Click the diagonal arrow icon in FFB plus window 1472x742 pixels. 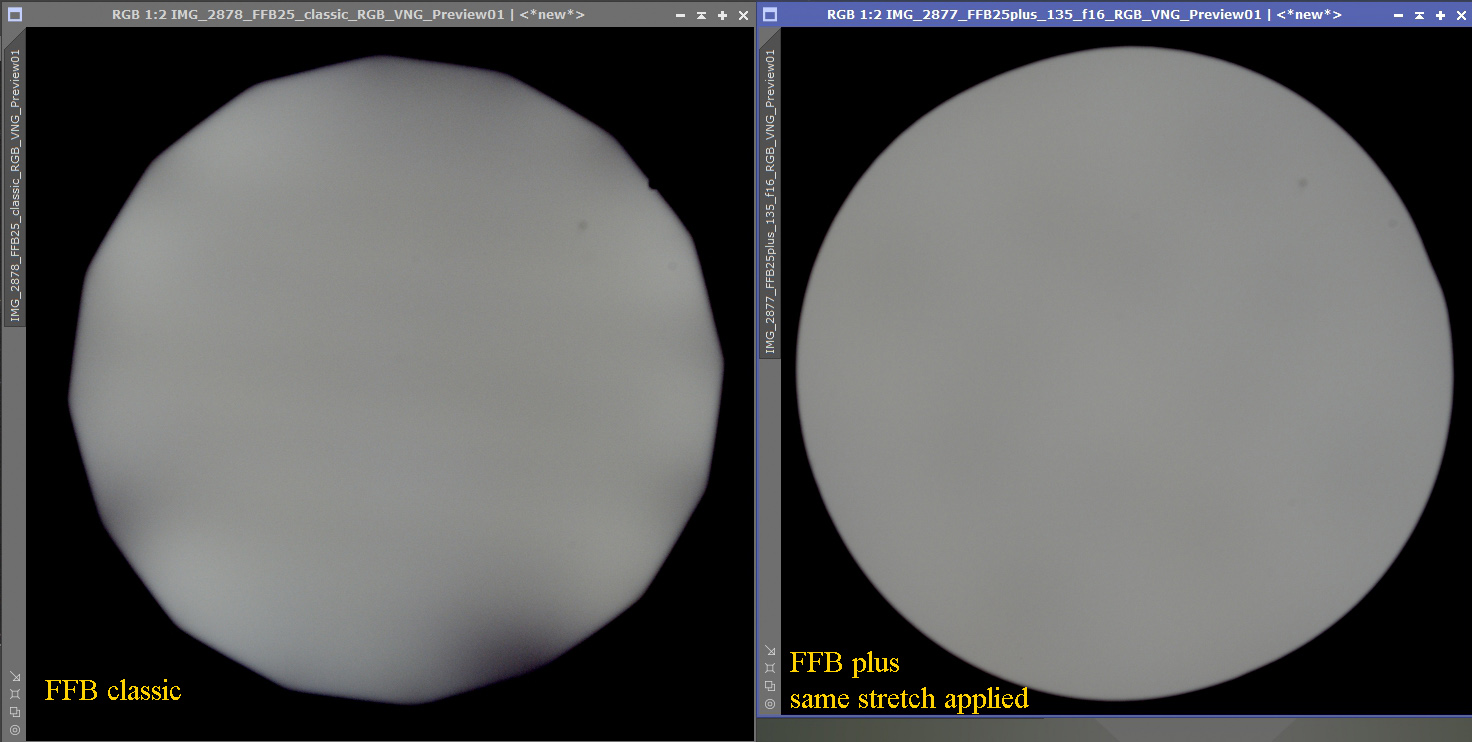[768, 650]
